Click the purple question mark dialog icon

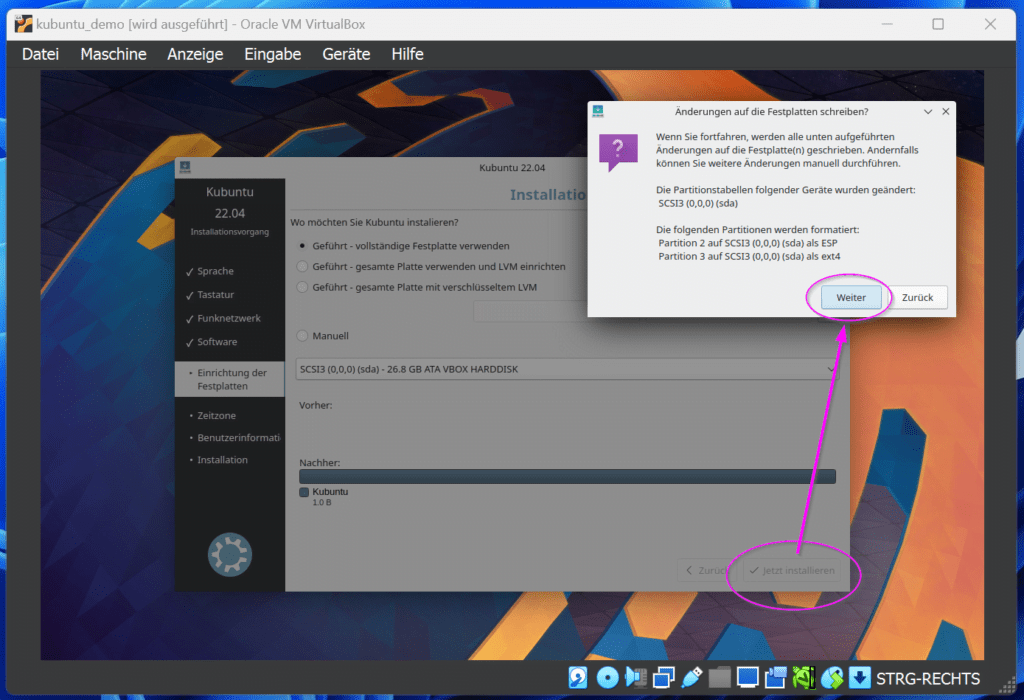coord(618,152)
